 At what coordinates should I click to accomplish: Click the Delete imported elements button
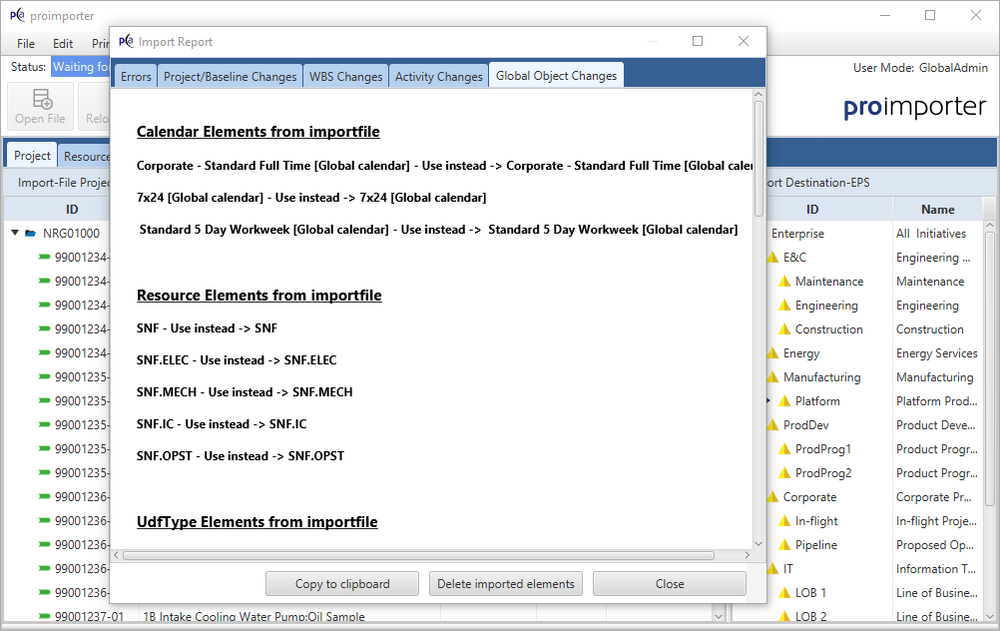coord(506,584)
